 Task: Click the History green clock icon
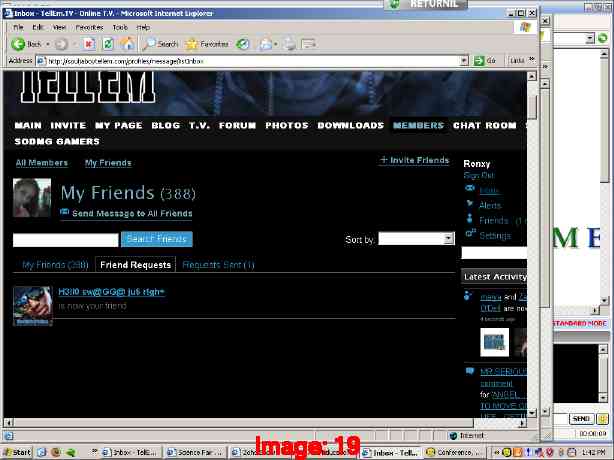pyautogui.click(x=242, y=44)
